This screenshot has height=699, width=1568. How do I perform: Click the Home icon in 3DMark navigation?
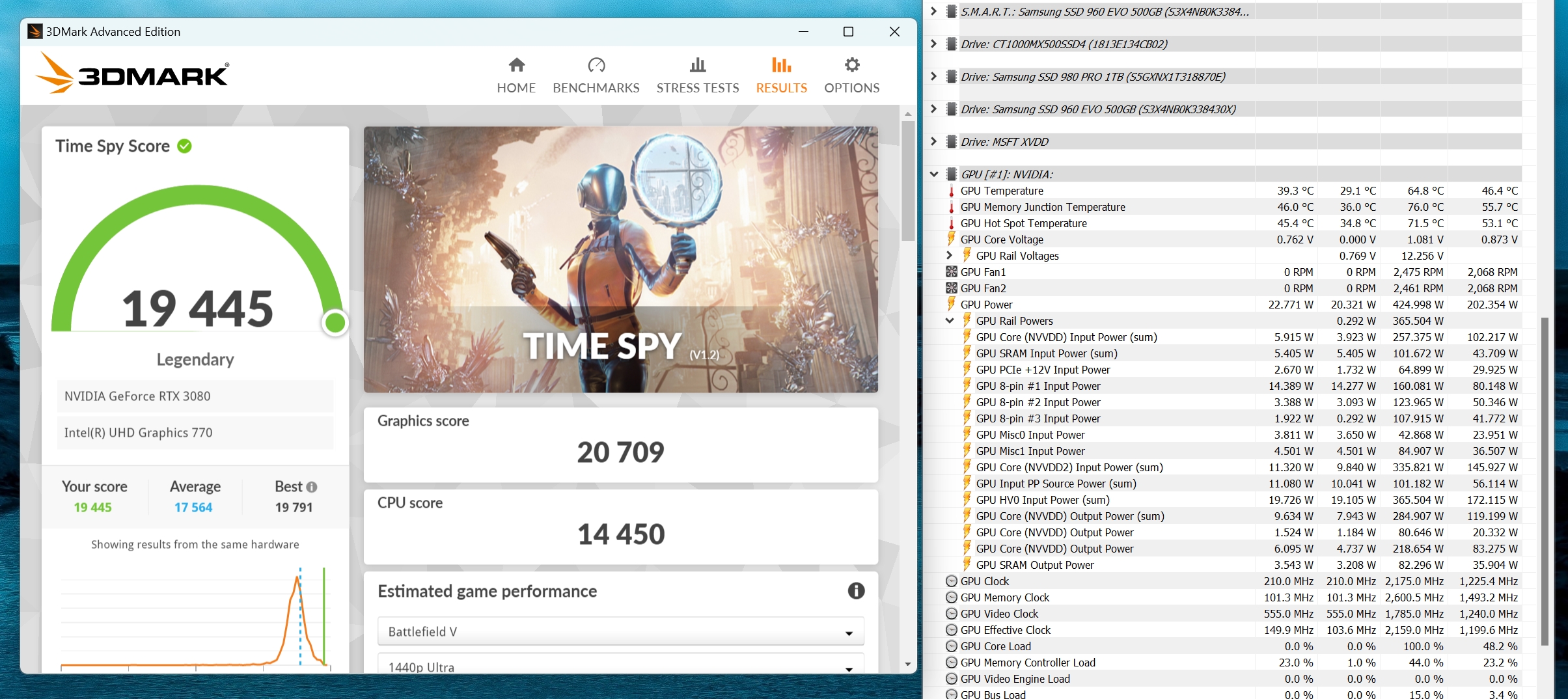click(516, 65)
